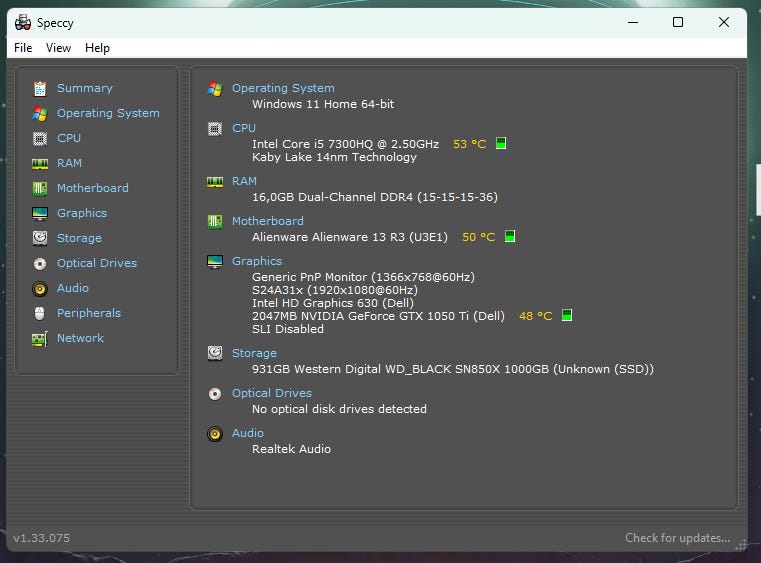
Task: Click the Graphics heading link in summary panel
Action: coord(257,261)
